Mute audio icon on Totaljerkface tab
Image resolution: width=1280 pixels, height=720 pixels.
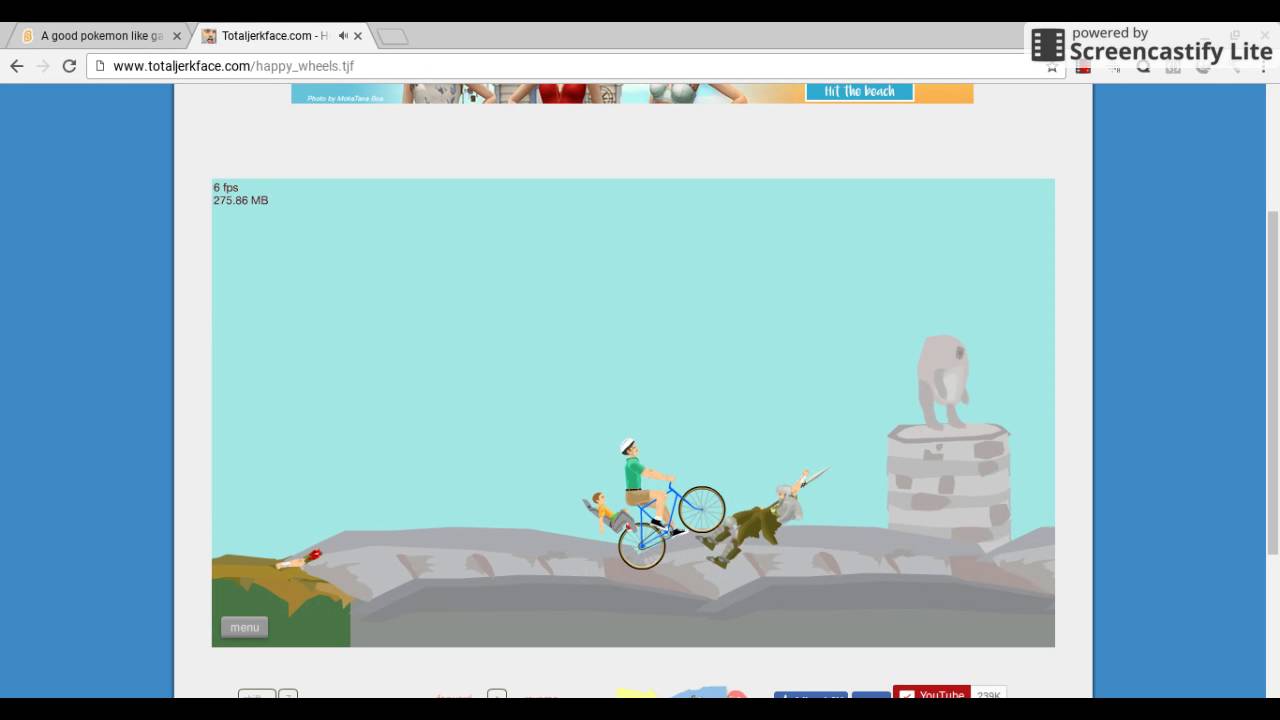point(343,36)
